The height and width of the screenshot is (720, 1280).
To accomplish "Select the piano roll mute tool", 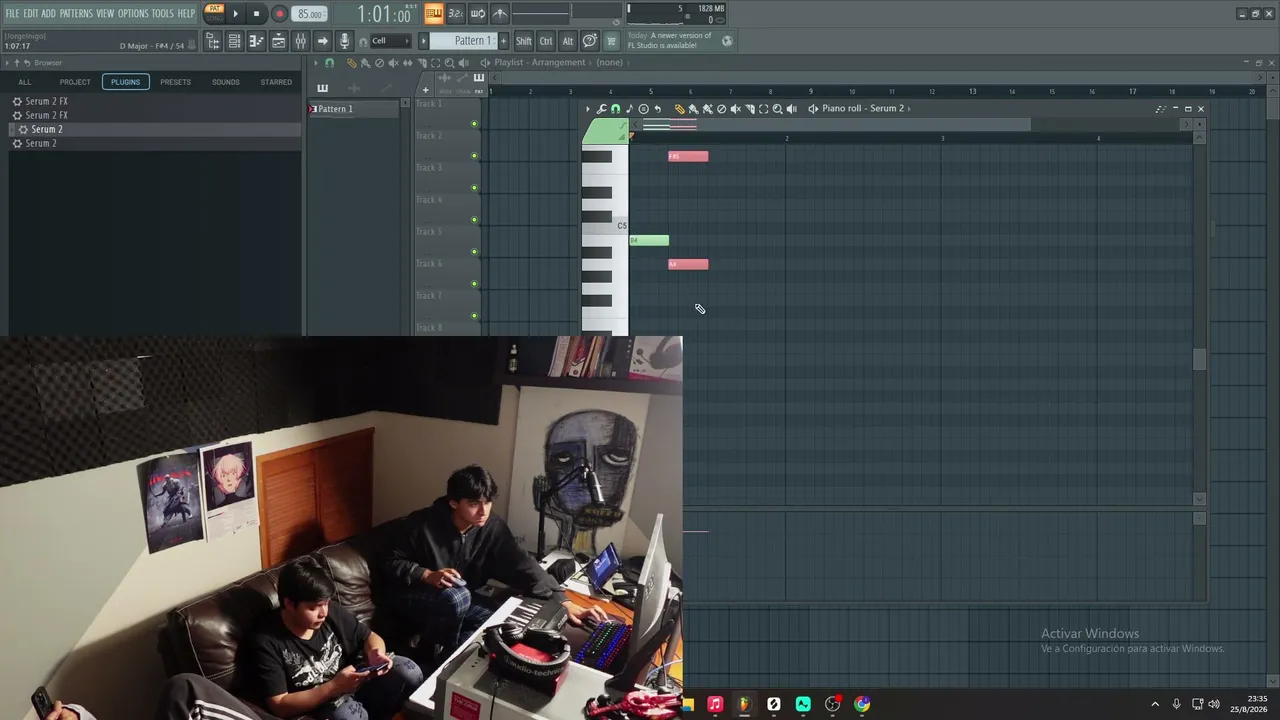I will (735, 109).
